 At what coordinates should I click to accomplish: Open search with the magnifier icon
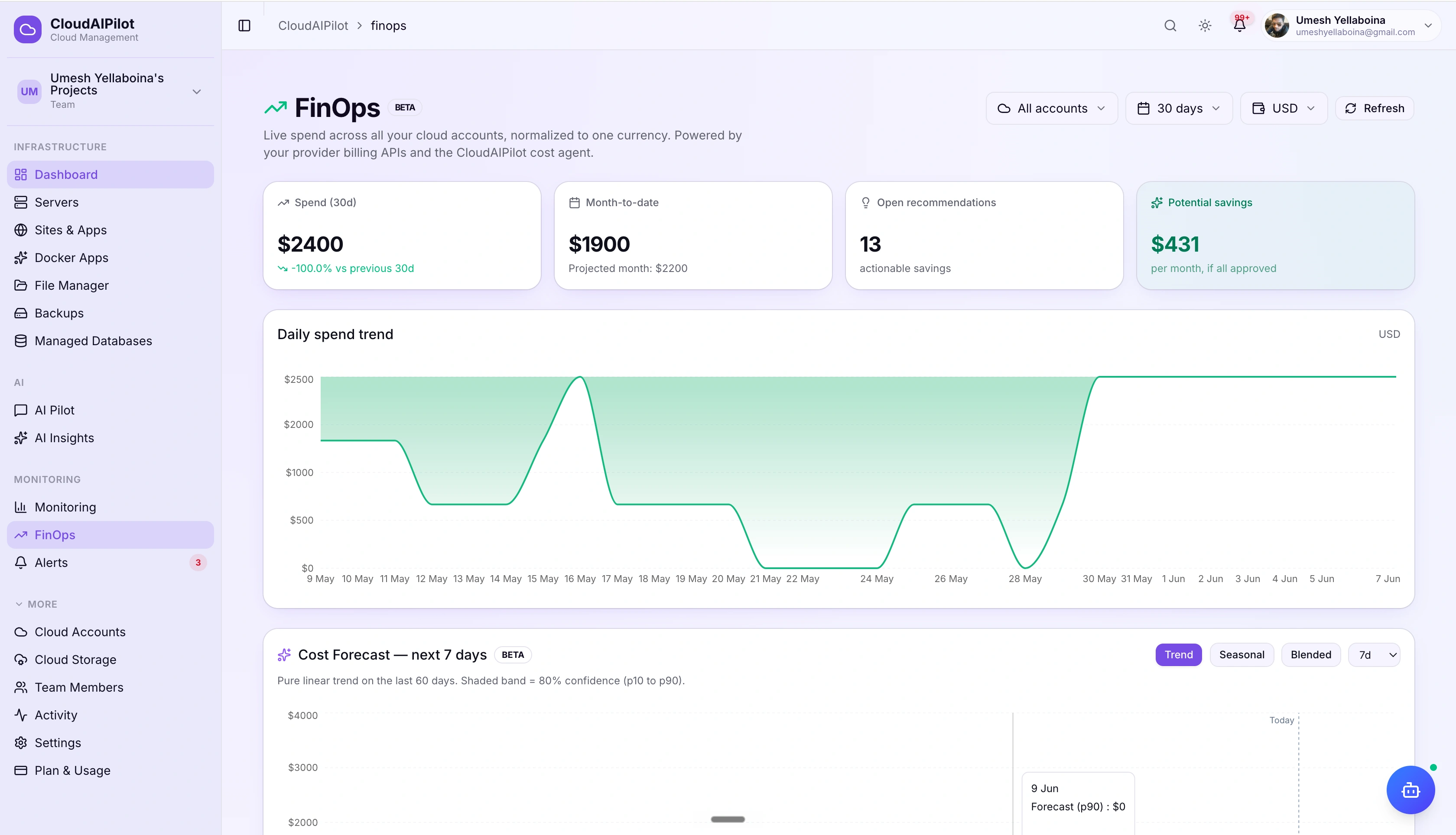1170,26
